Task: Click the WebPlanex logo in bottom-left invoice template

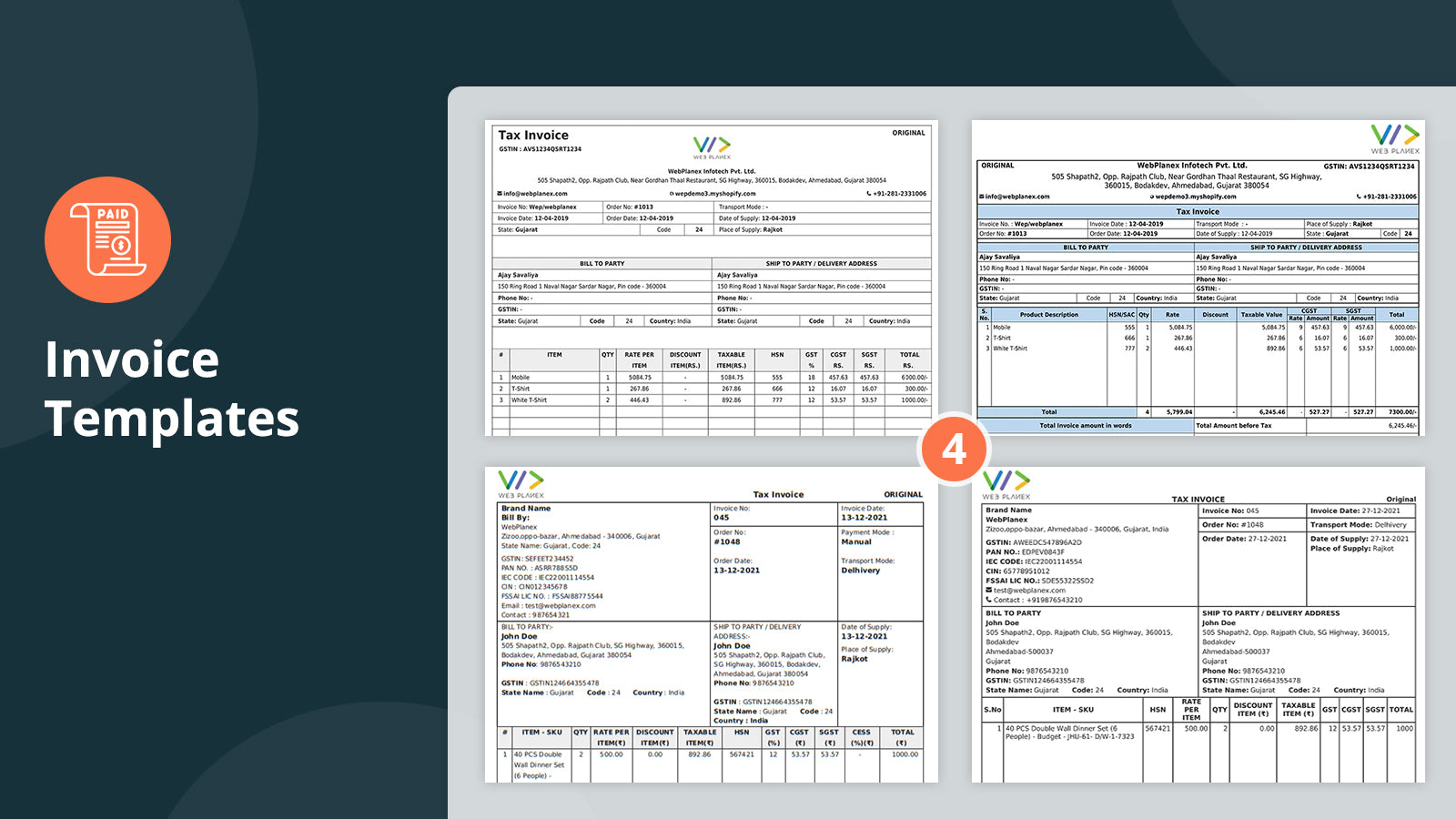Action: 521,484
